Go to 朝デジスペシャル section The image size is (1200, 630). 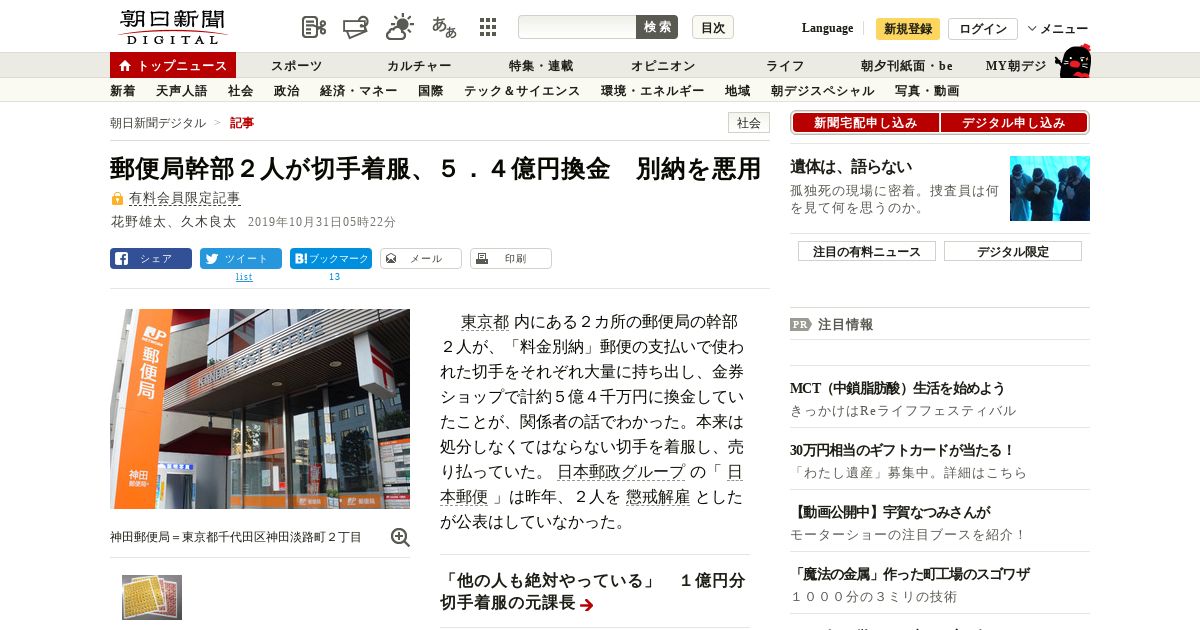(823, 91)
